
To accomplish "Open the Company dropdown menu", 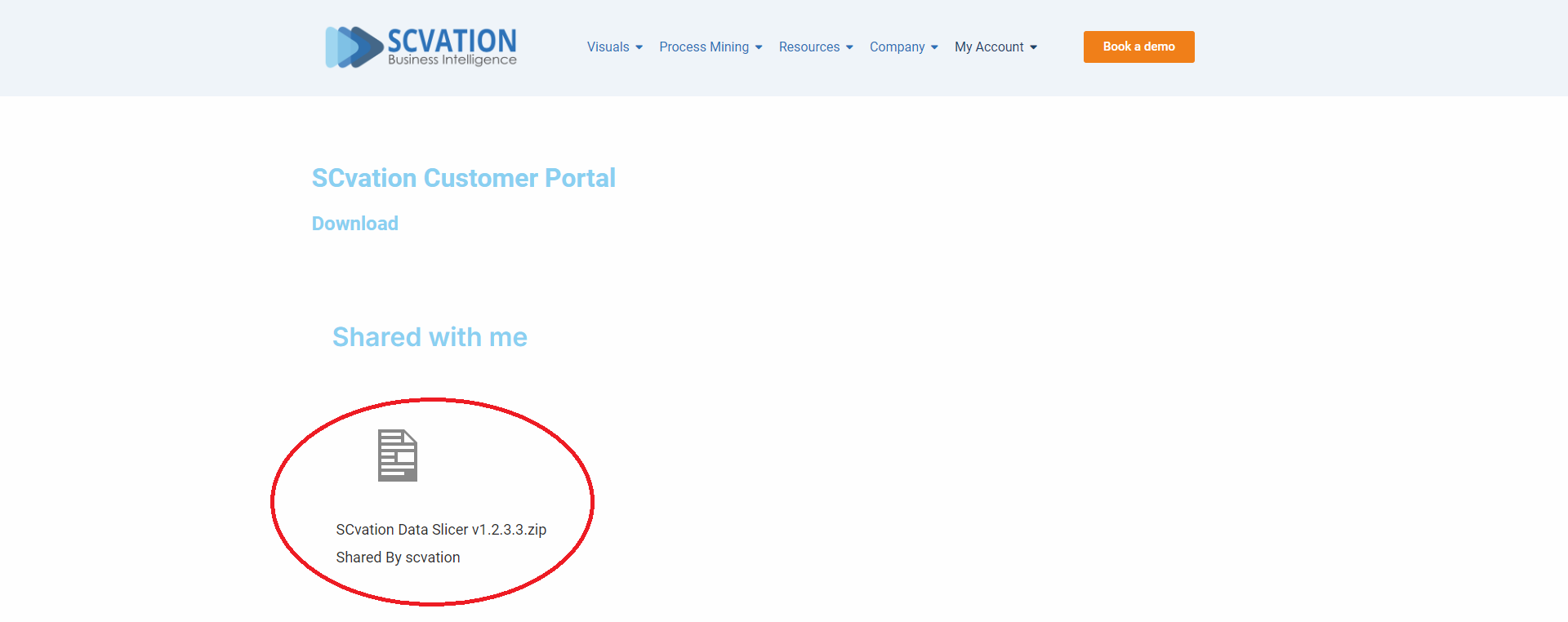I will click(x=904, y=47).
